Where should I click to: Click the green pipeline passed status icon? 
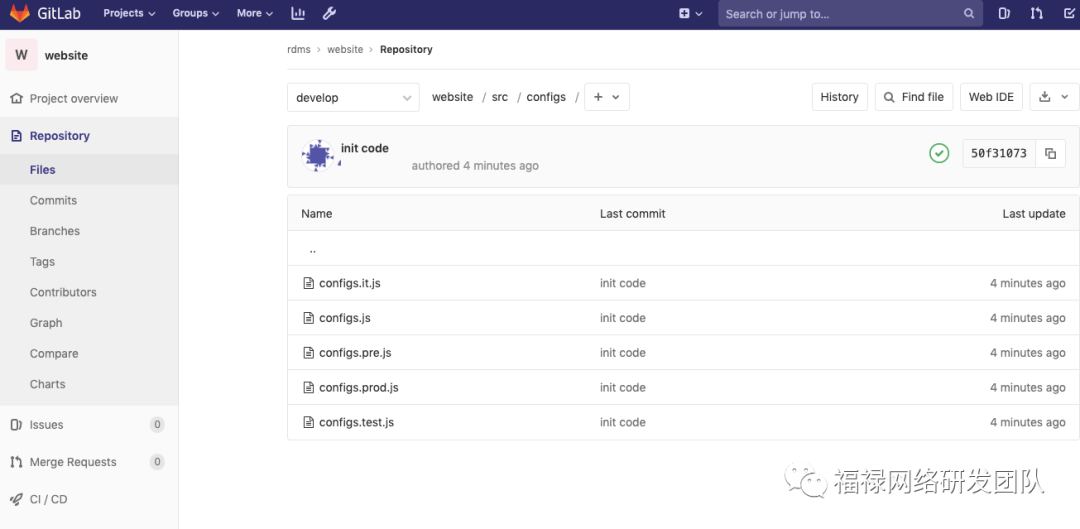939,154
